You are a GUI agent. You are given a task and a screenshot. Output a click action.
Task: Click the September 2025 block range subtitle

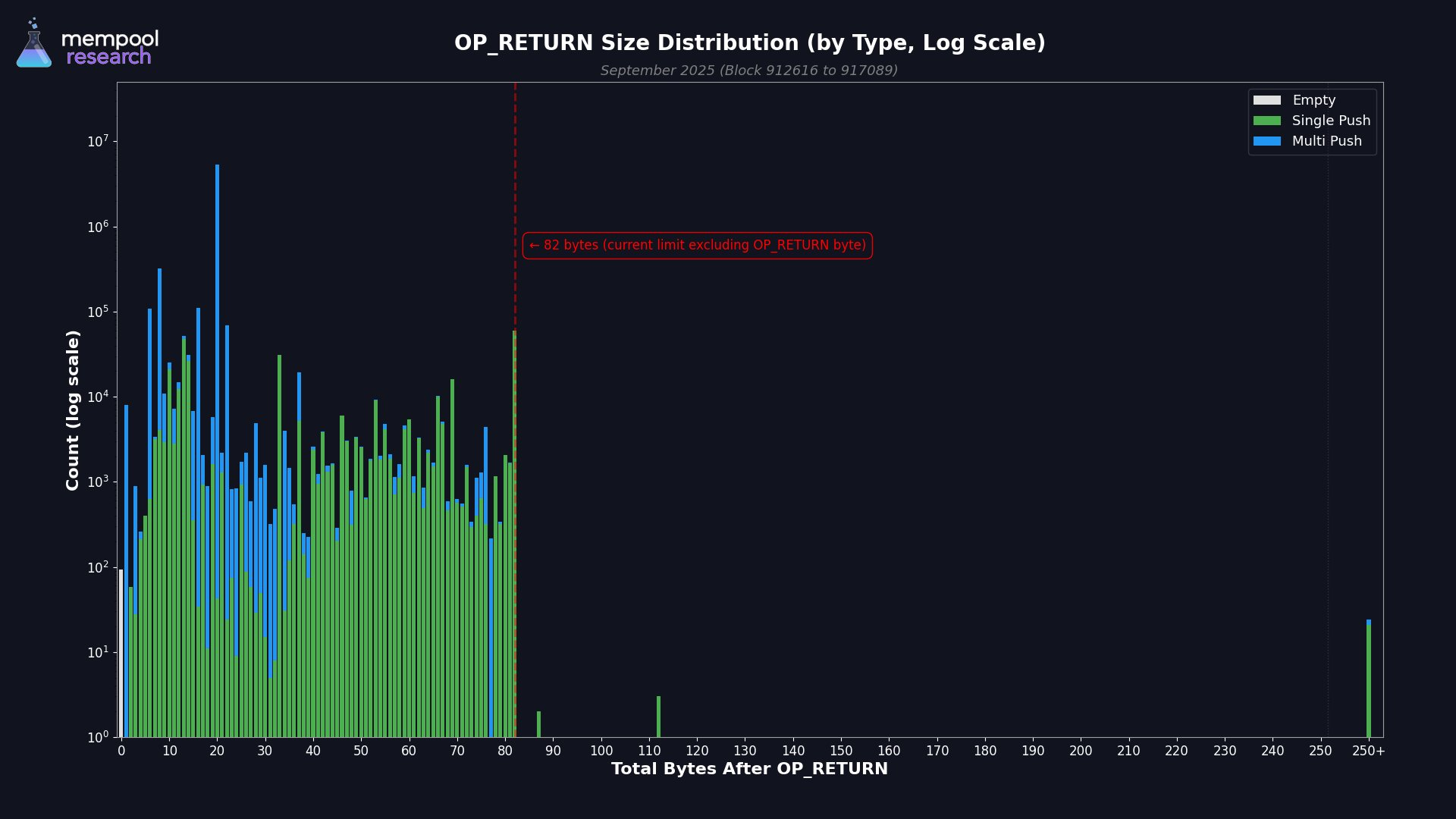pyautogui.click(x=749, y=71)
